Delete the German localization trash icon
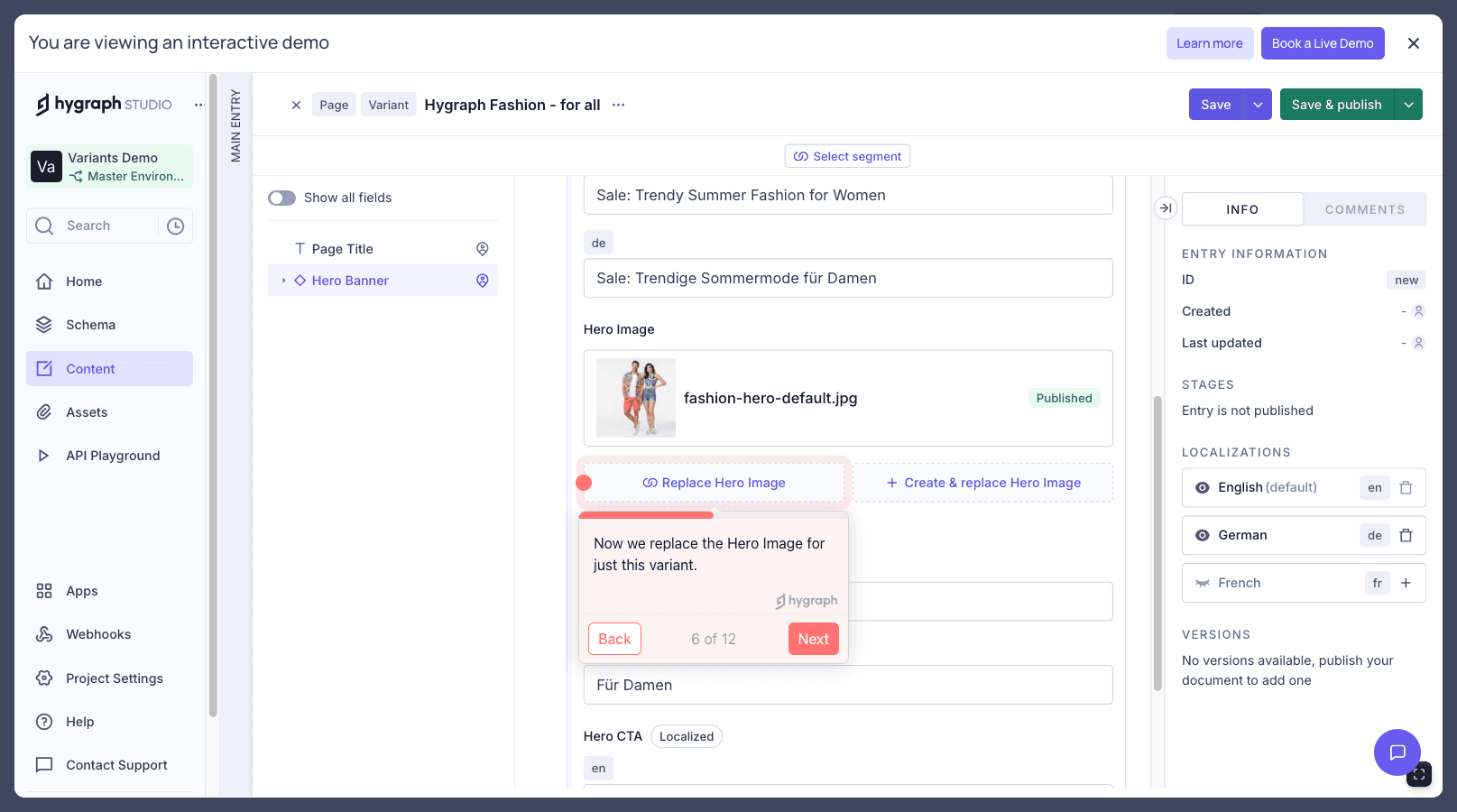 pyautogui.click(x=1406, y=535)
